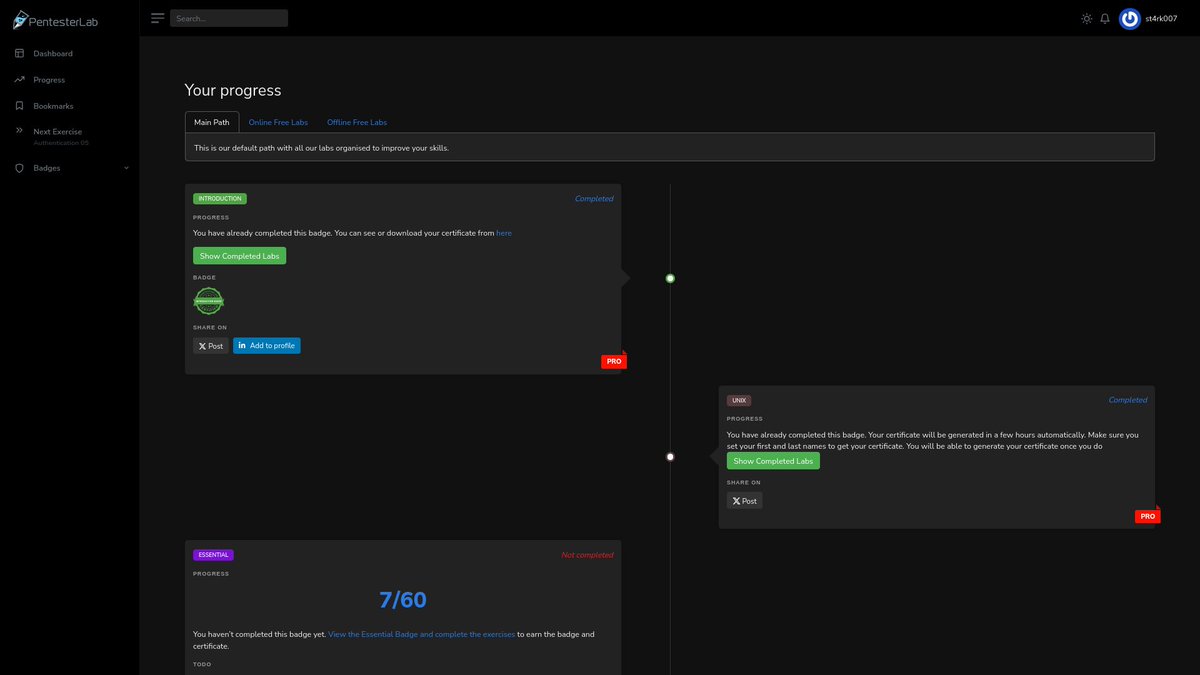Open Progress in the sidebar
This screenshot has height=675, width=1200.
(x=49, y=79)
